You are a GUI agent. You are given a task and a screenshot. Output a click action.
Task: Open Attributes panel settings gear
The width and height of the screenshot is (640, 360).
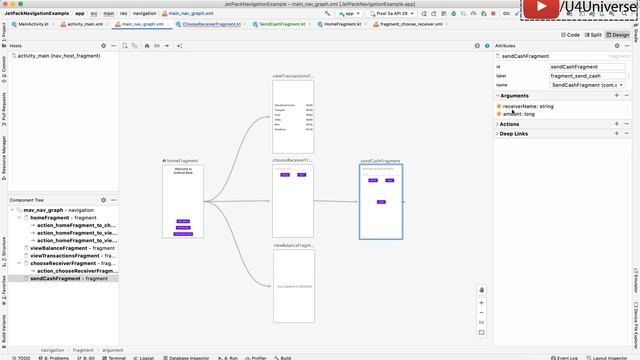click(x=617, y=46)
